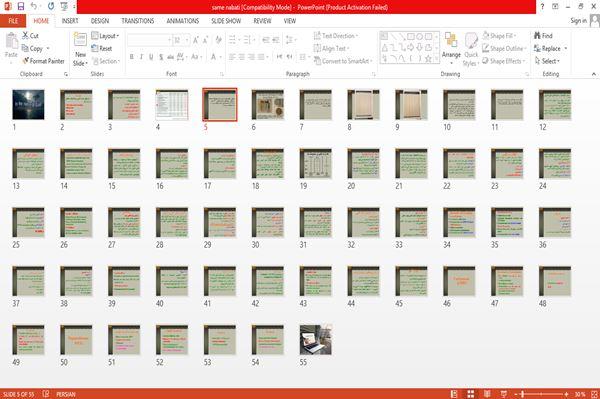The image size is (600, 399).
Task: Open the Shape Effects dropdown
Action: click(504, 61)
